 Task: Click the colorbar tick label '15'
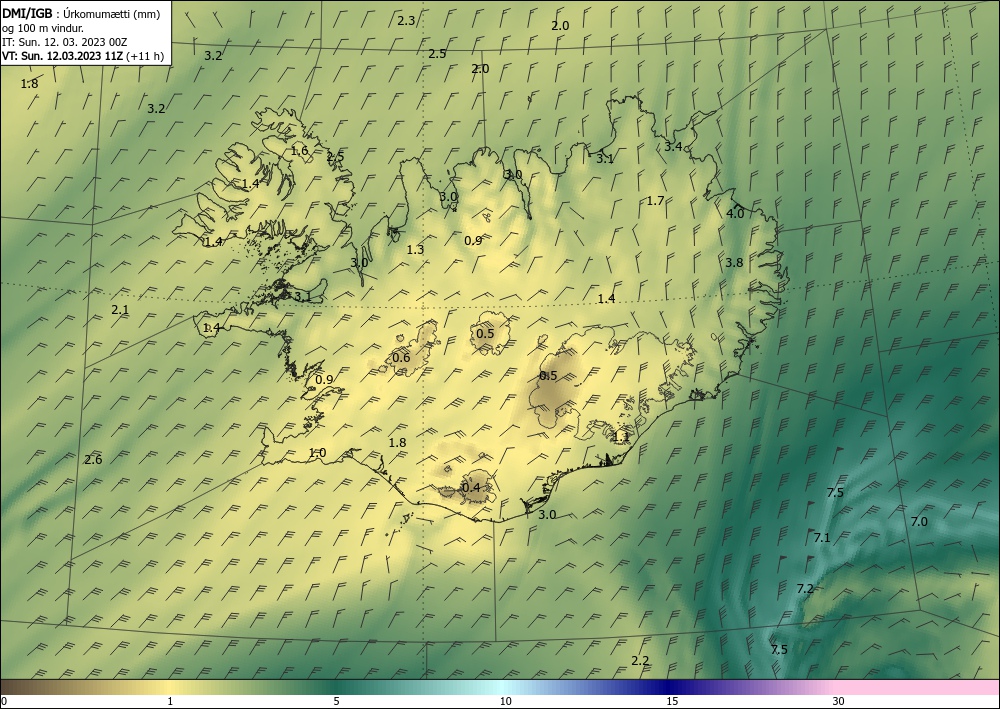(x=672, y=701)
